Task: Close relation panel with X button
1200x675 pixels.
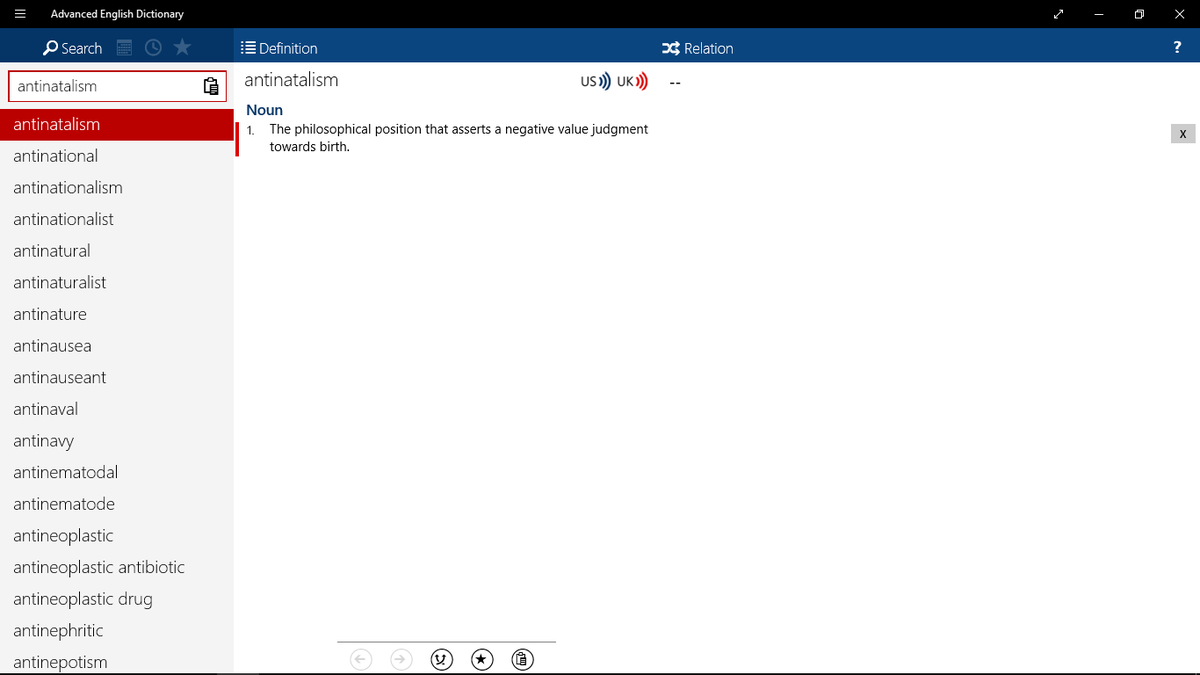Action: click(1182, 134)
